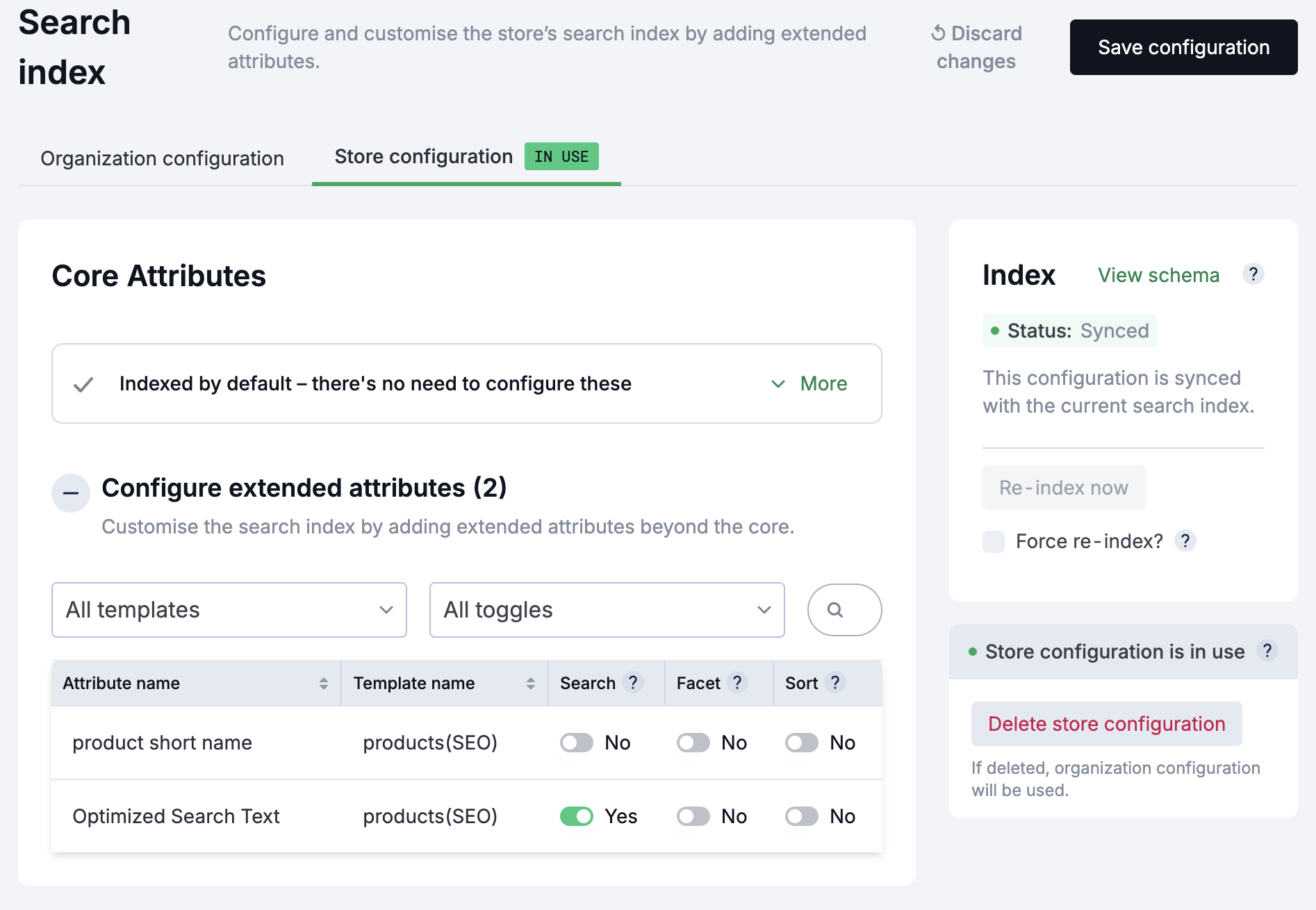Click the help icon next to Facet column
Screen dimensions: 1316x910
tap(737, 683)
